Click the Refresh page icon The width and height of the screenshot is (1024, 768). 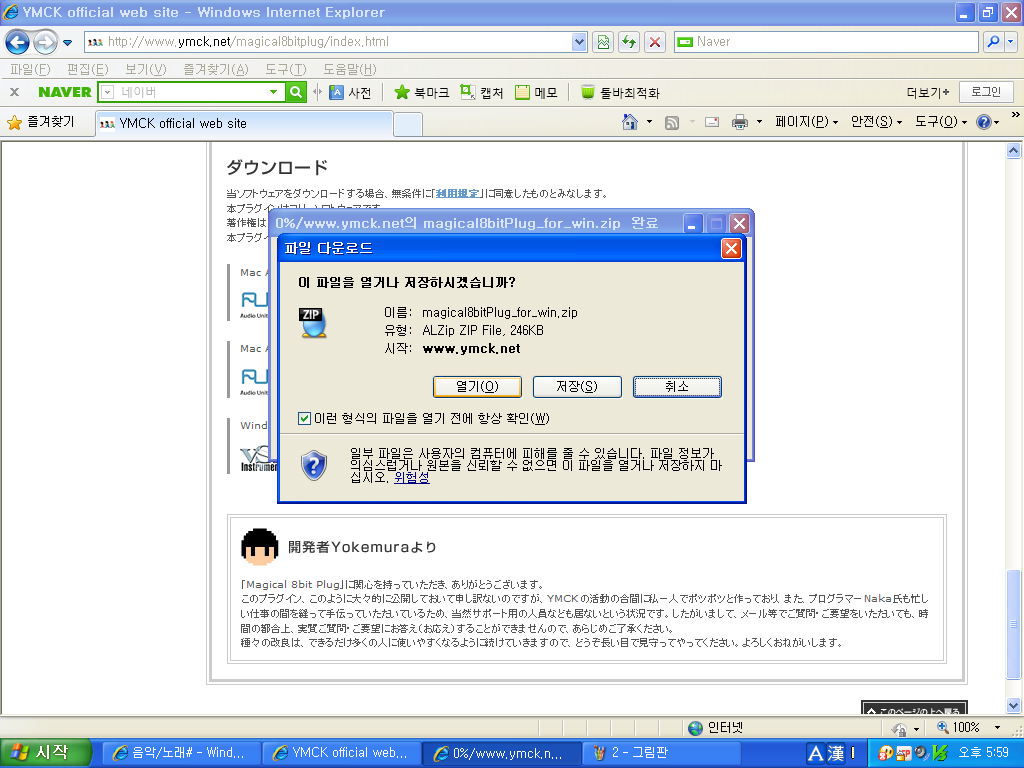pyautogui.click(x=629, y=42)
